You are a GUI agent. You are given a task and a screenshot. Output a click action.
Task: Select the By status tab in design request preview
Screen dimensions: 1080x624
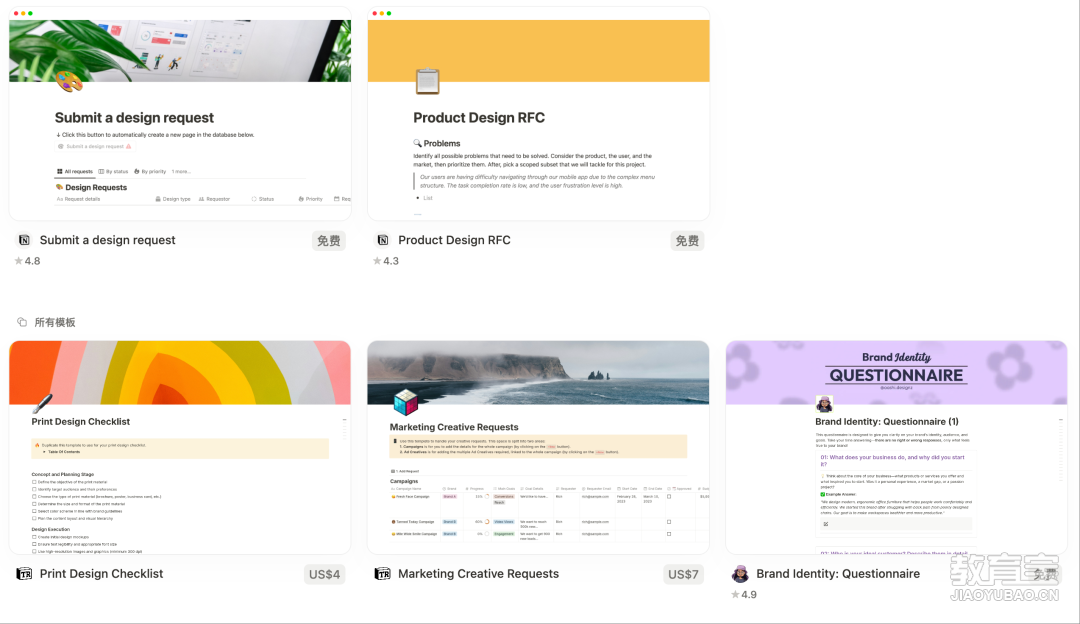(114, 171)
